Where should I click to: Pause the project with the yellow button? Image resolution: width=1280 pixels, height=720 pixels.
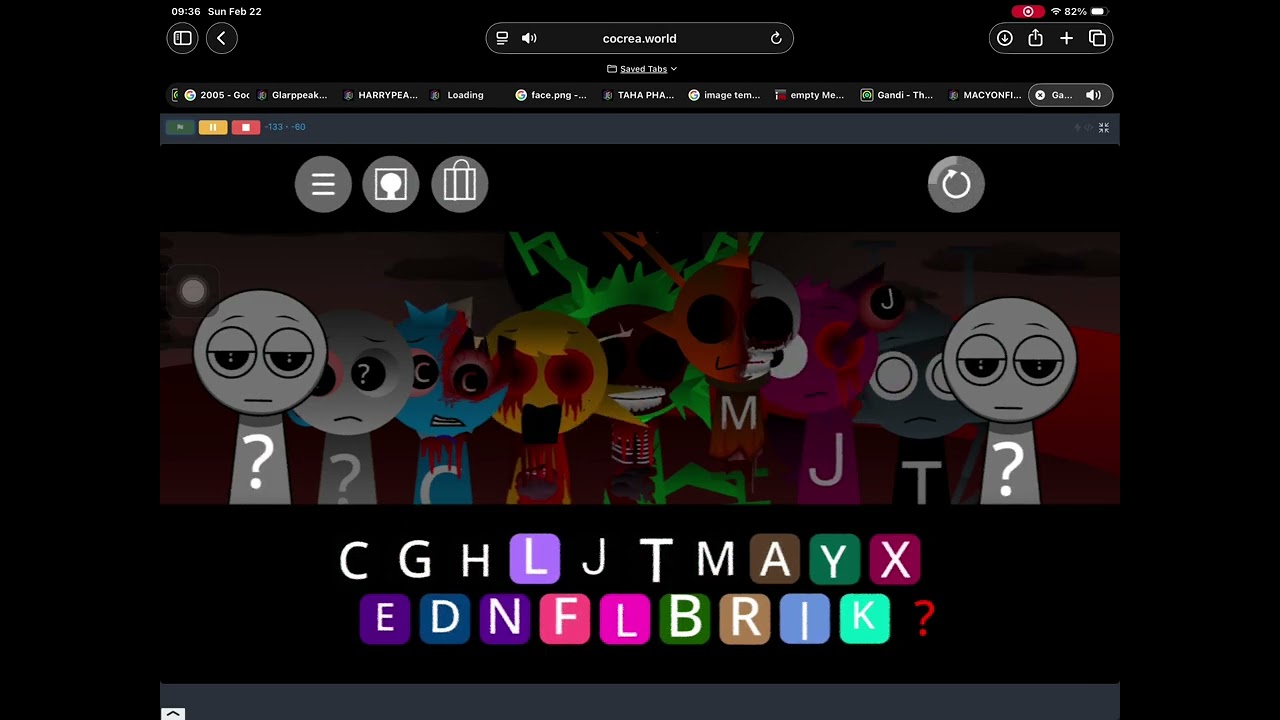coord(213,127)
